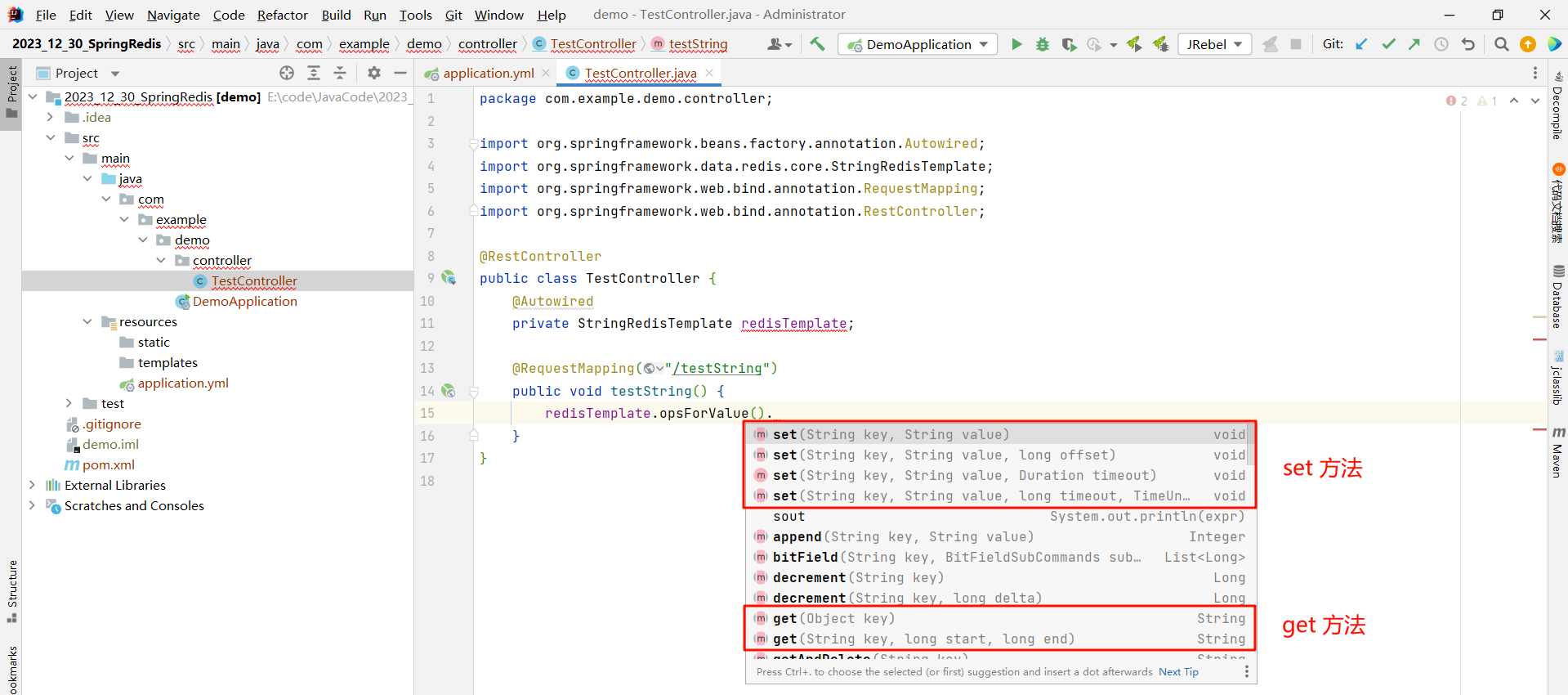This screenshot has width=1568, height=695.
Task: Collapse the resources folder
Action: pos(87,321)
